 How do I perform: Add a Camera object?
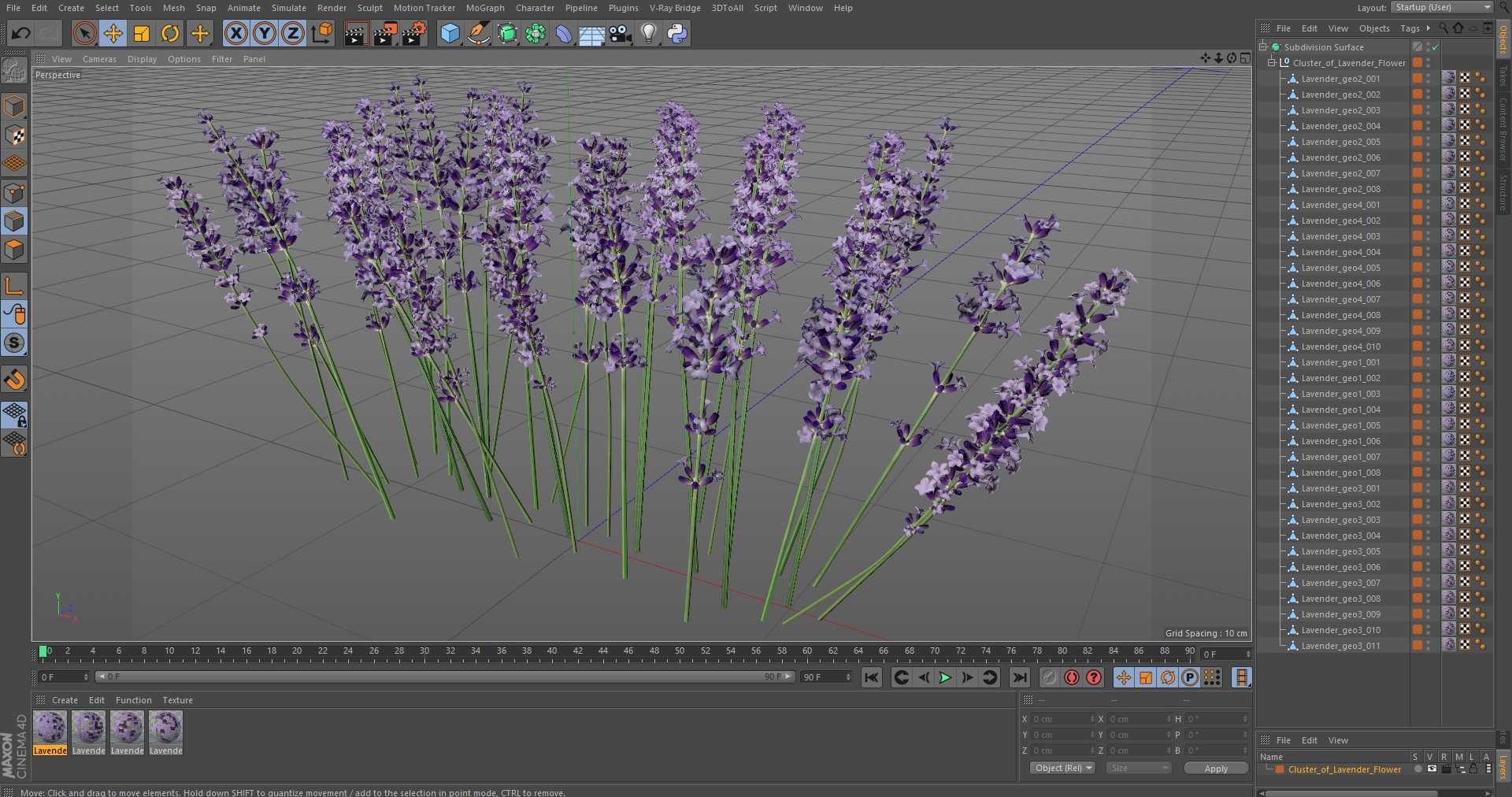(621, 33)
